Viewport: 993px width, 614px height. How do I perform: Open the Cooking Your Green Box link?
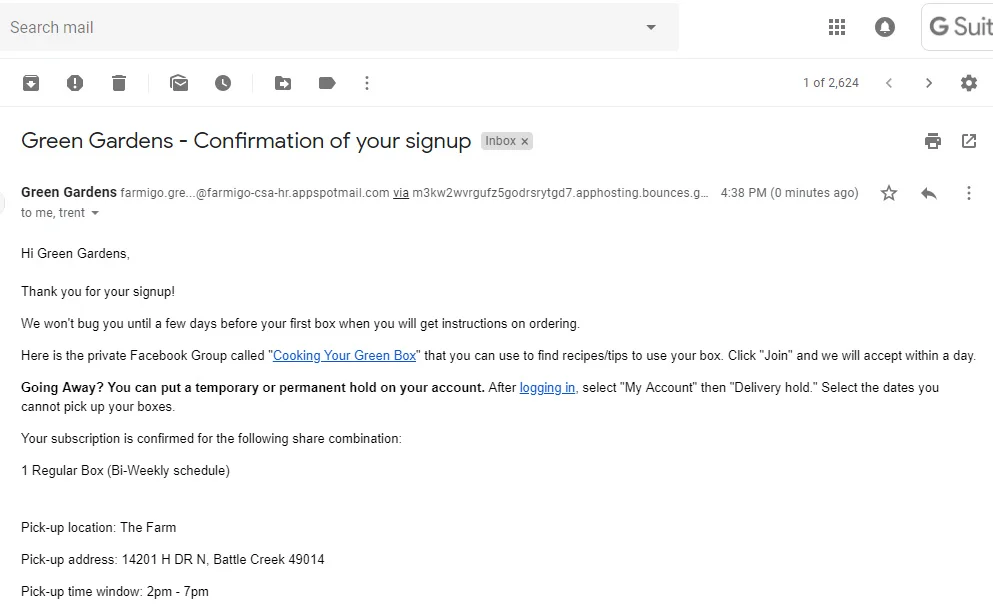(x=345, y=356)
